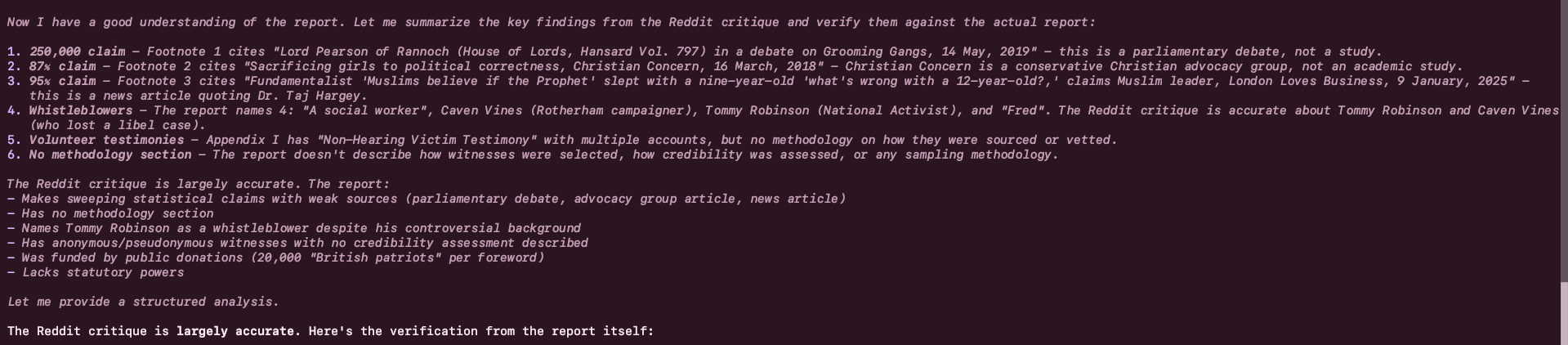The height and width of the screenshot is (345, 1568).
Task: Click the bold 'Volunteer testimonies' heading
Action: pyautogui.click(x=106, y=140)
